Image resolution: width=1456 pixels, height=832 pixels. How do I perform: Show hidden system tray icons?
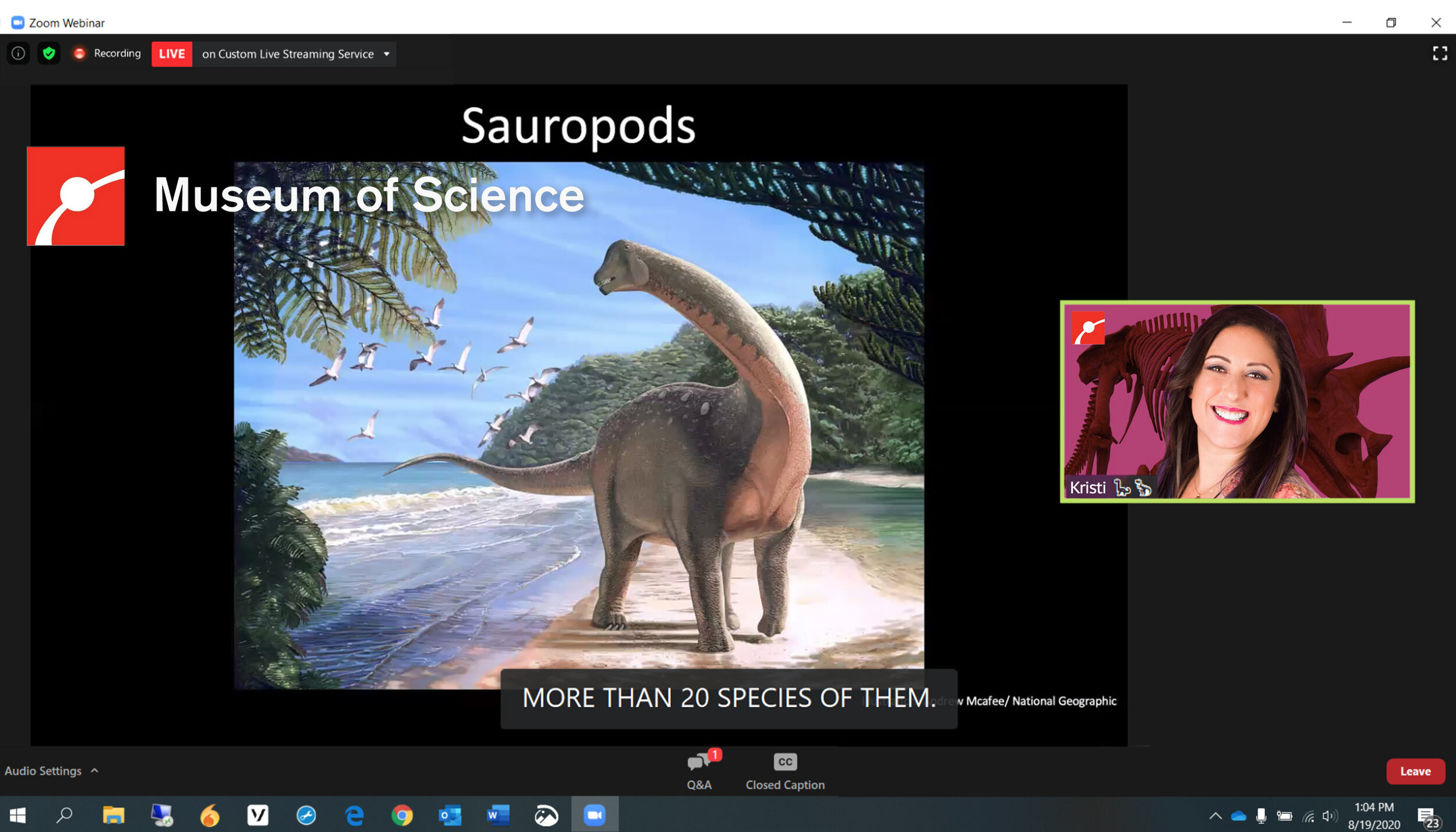click(1215, 816)
